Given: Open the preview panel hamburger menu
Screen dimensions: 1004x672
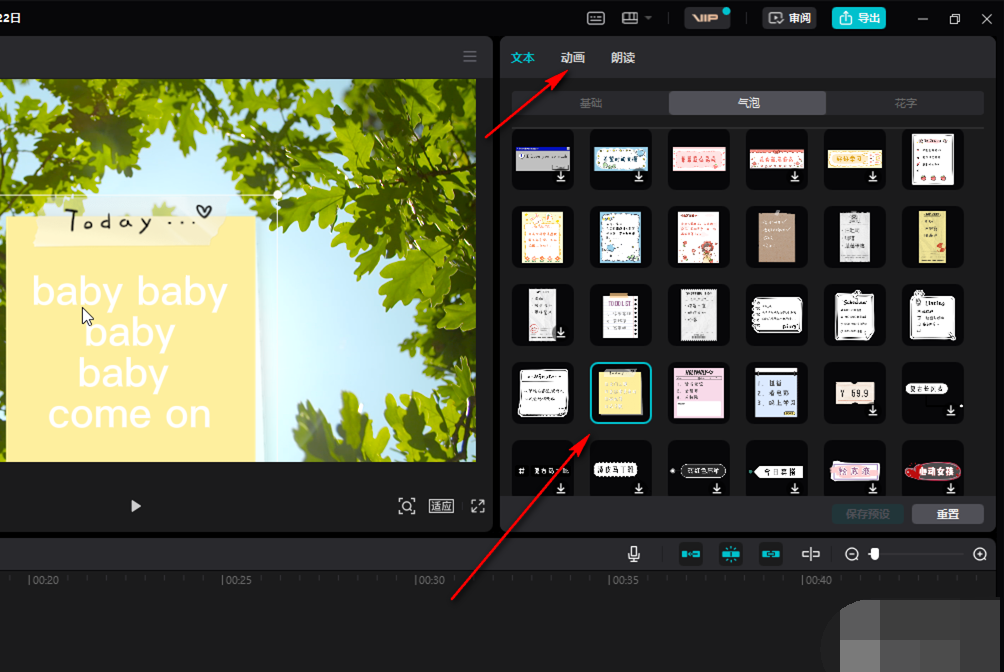Looking at the screenshot, I should click(470, 57).
